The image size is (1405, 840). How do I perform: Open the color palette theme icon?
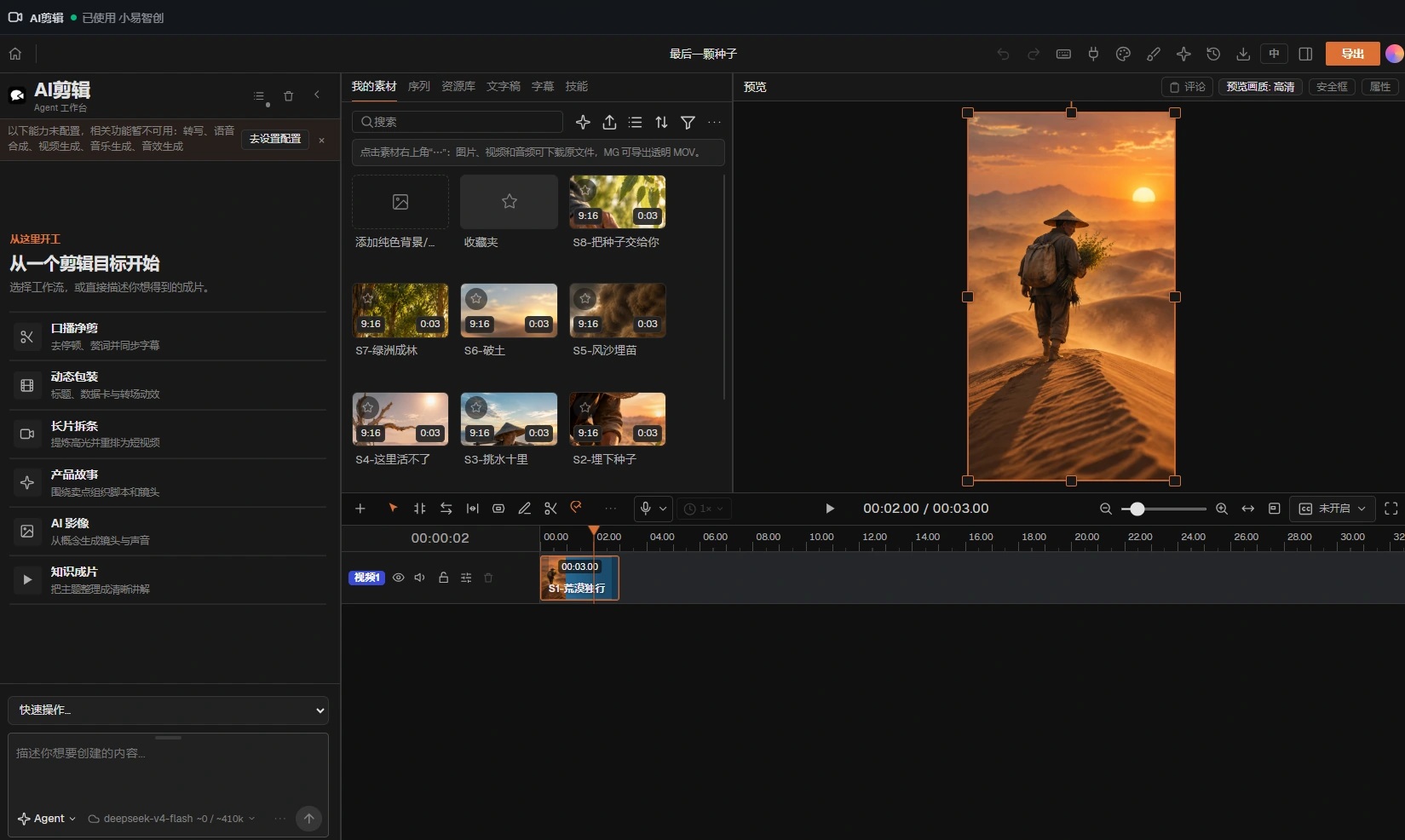1123,54
